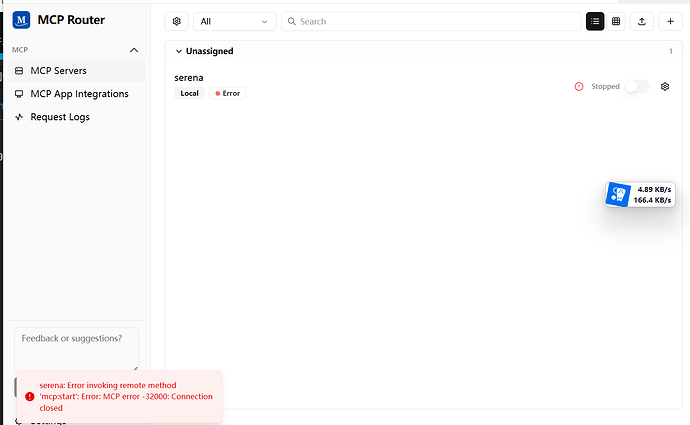Click the red alert icon in error toast
690x425 pixels.
pos(29,396)
